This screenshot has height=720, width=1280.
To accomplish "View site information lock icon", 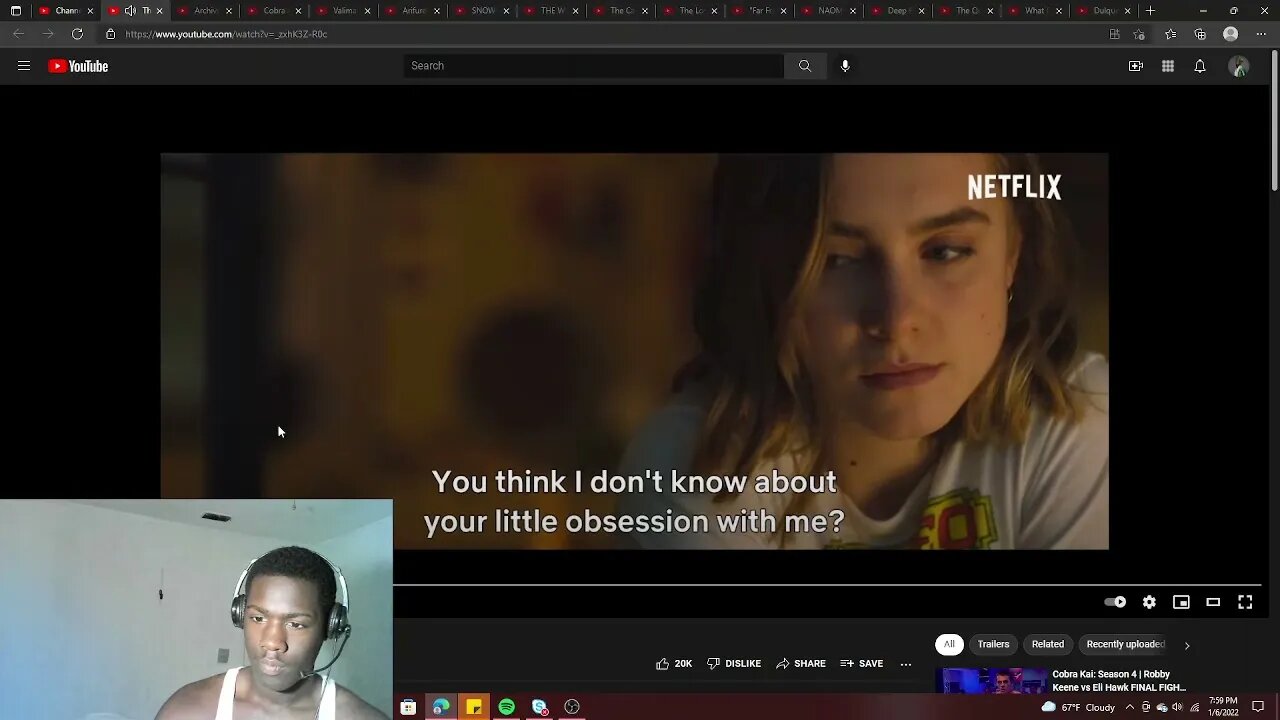I will click(110, 34).
